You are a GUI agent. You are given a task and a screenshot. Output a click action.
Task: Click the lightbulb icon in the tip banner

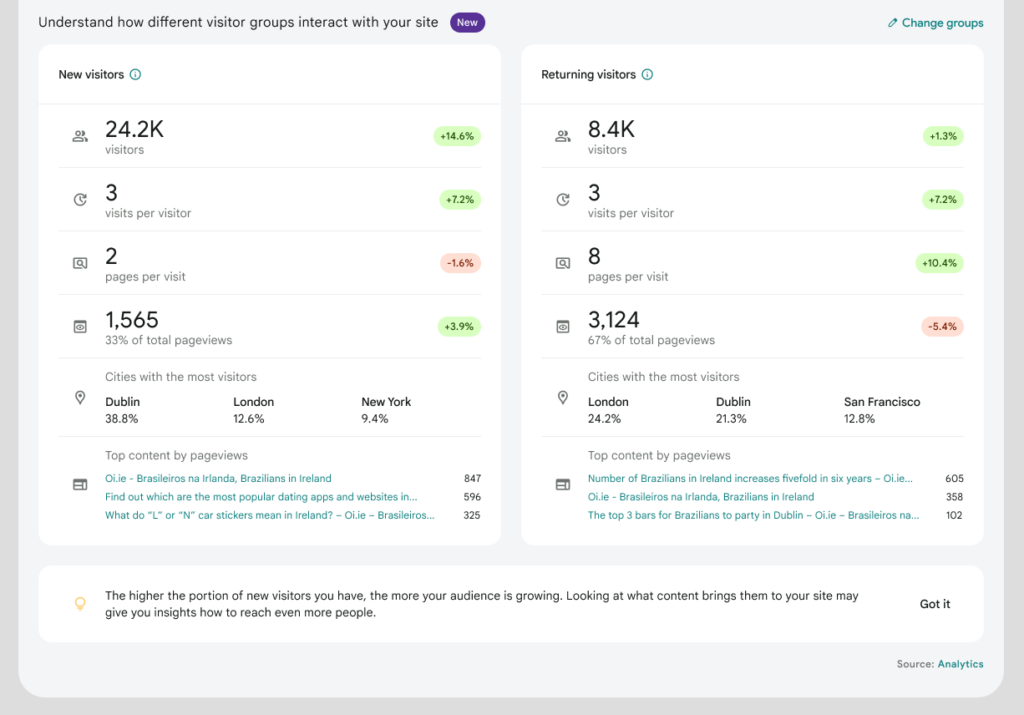point(81,603)
